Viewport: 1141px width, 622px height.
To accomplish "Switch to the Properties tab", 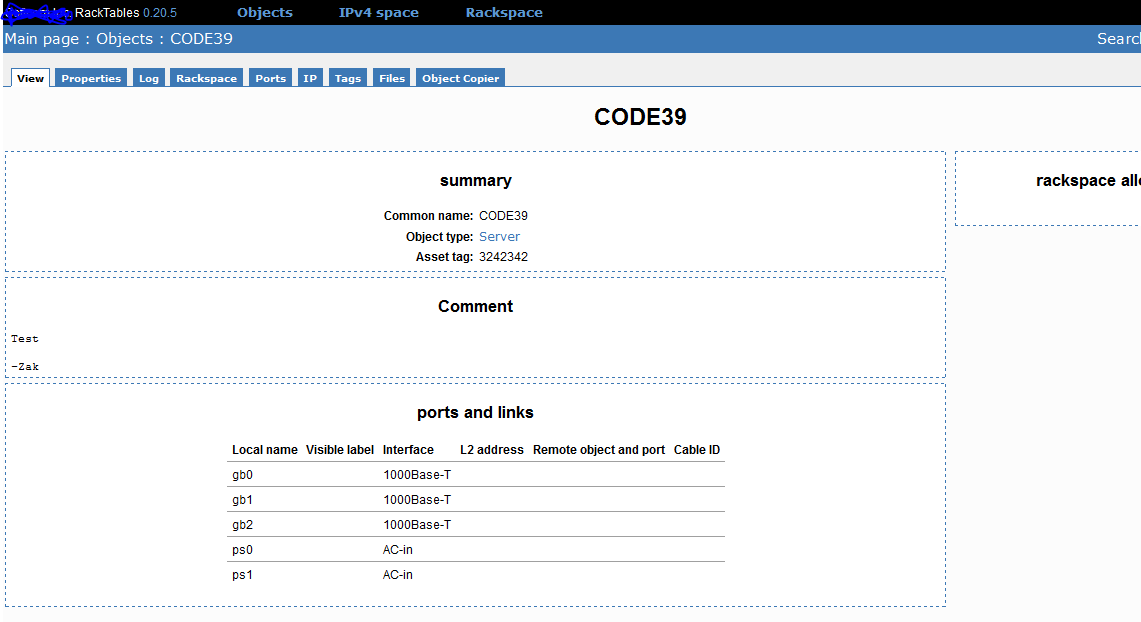I will coord(91,78).
